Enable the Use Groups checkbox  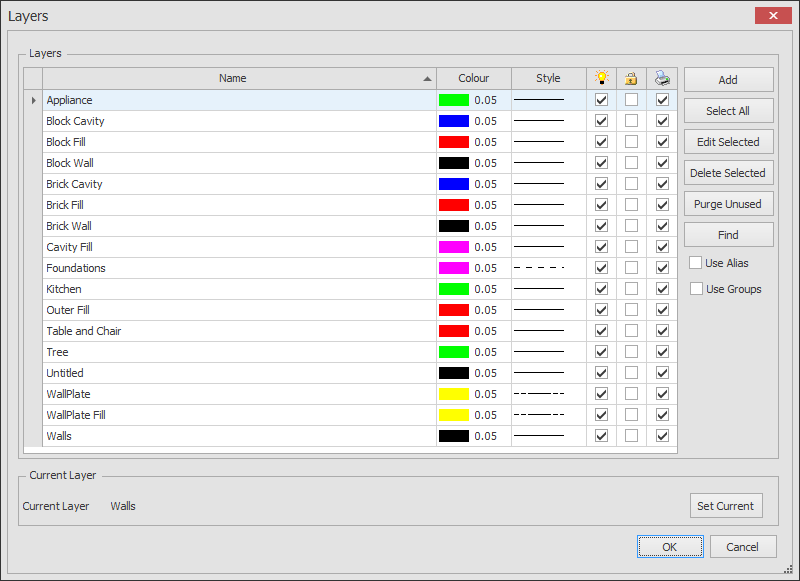pyautogui.click(x=695, y=288)
